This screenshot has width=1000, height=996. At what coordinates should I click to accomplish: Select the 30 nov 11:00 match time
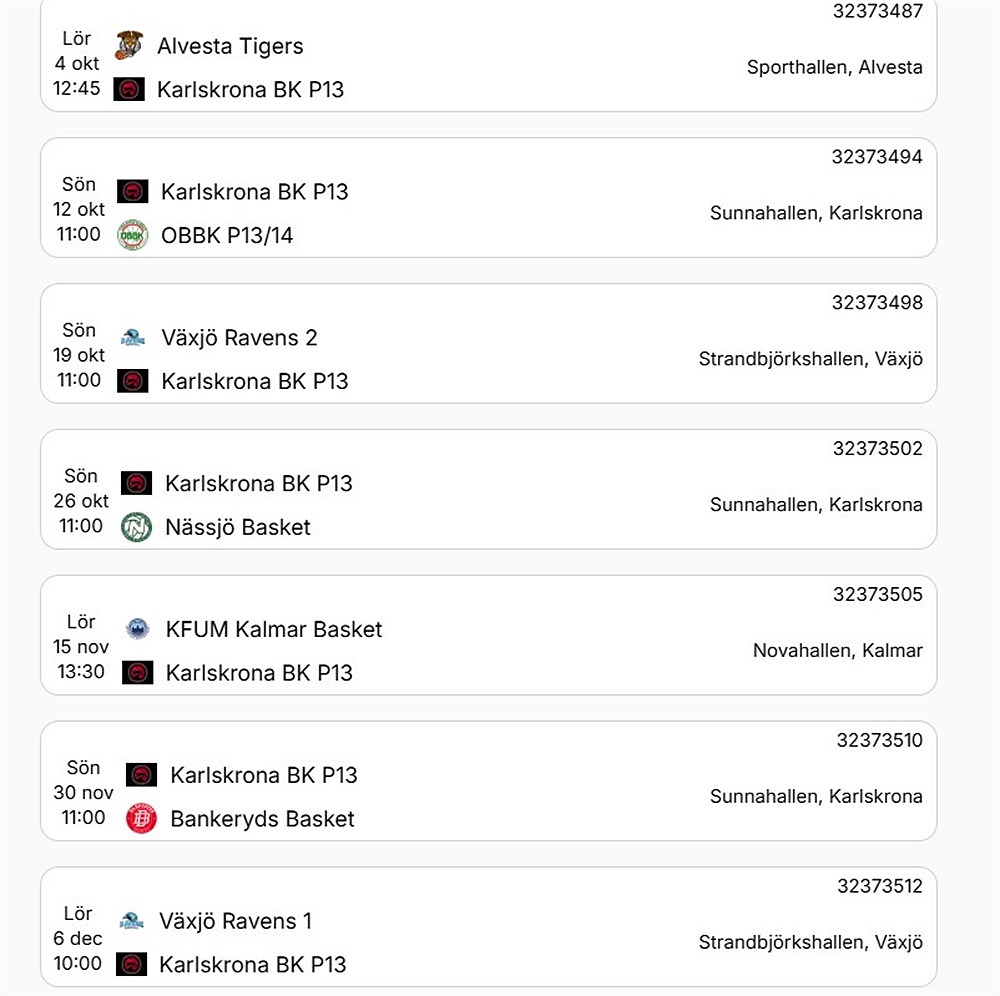(x=83, y=817)
